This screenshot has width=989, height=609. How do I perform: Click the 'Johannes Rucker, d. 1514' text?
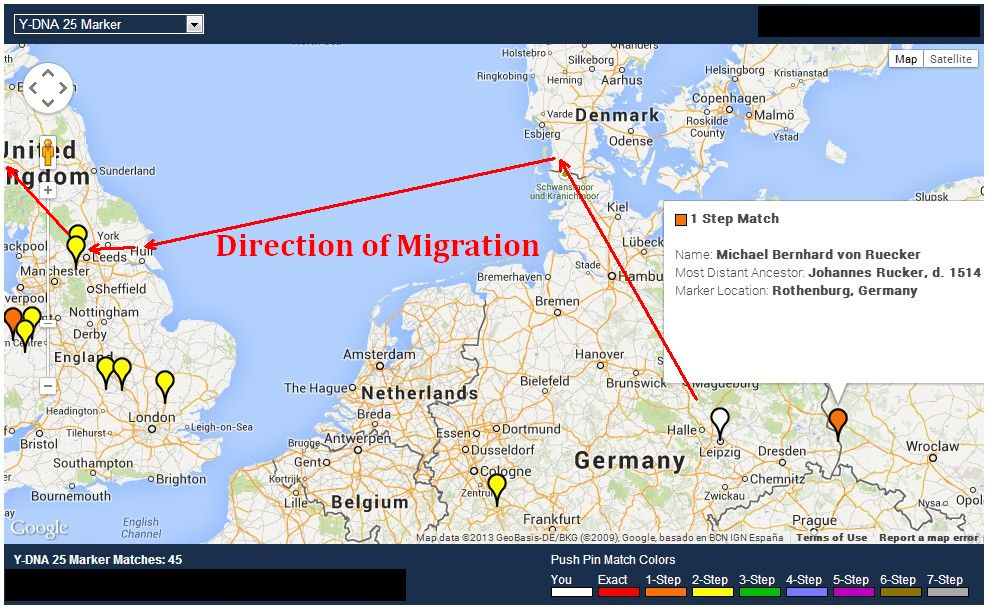(894, 273)
